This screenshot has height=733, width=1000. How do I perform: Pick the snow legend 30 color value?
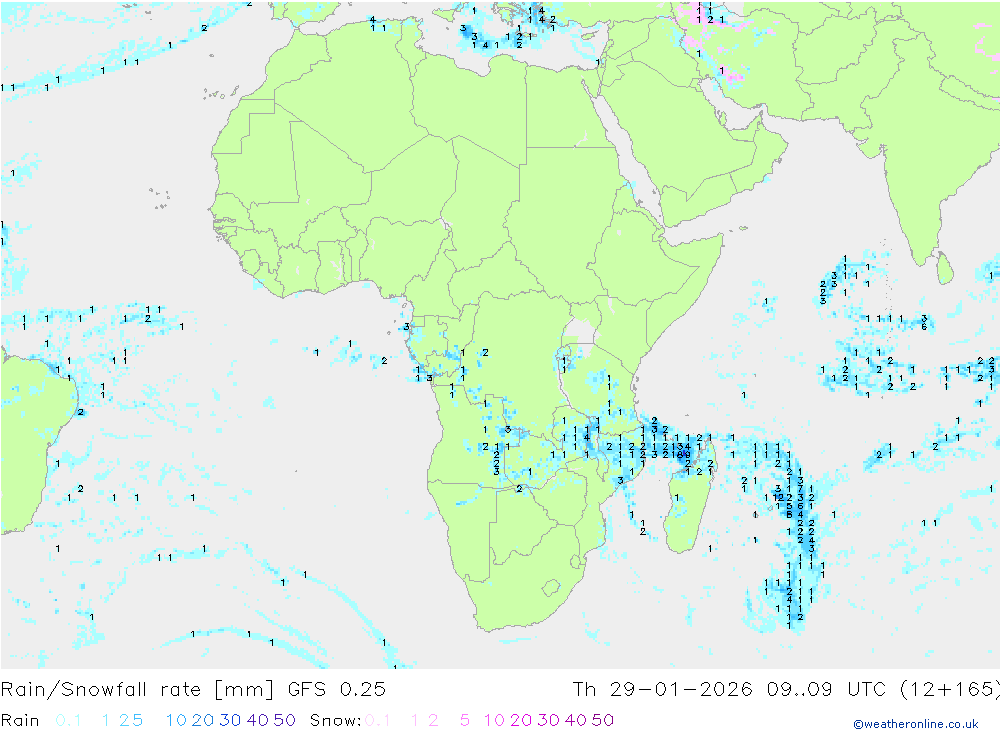click(548, 720)
